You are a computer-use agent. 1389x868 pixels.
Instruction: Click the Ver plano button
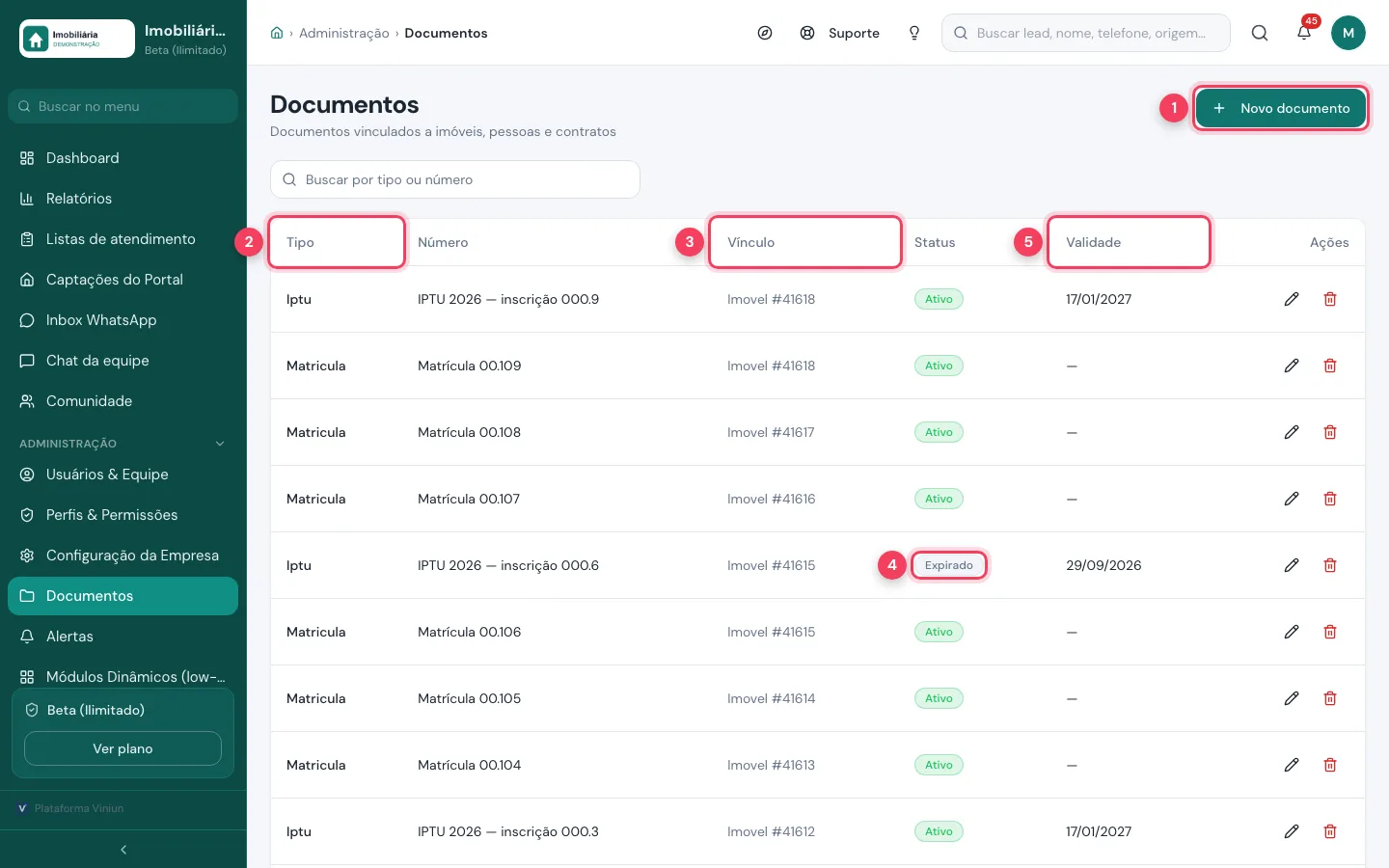point(123,748)
